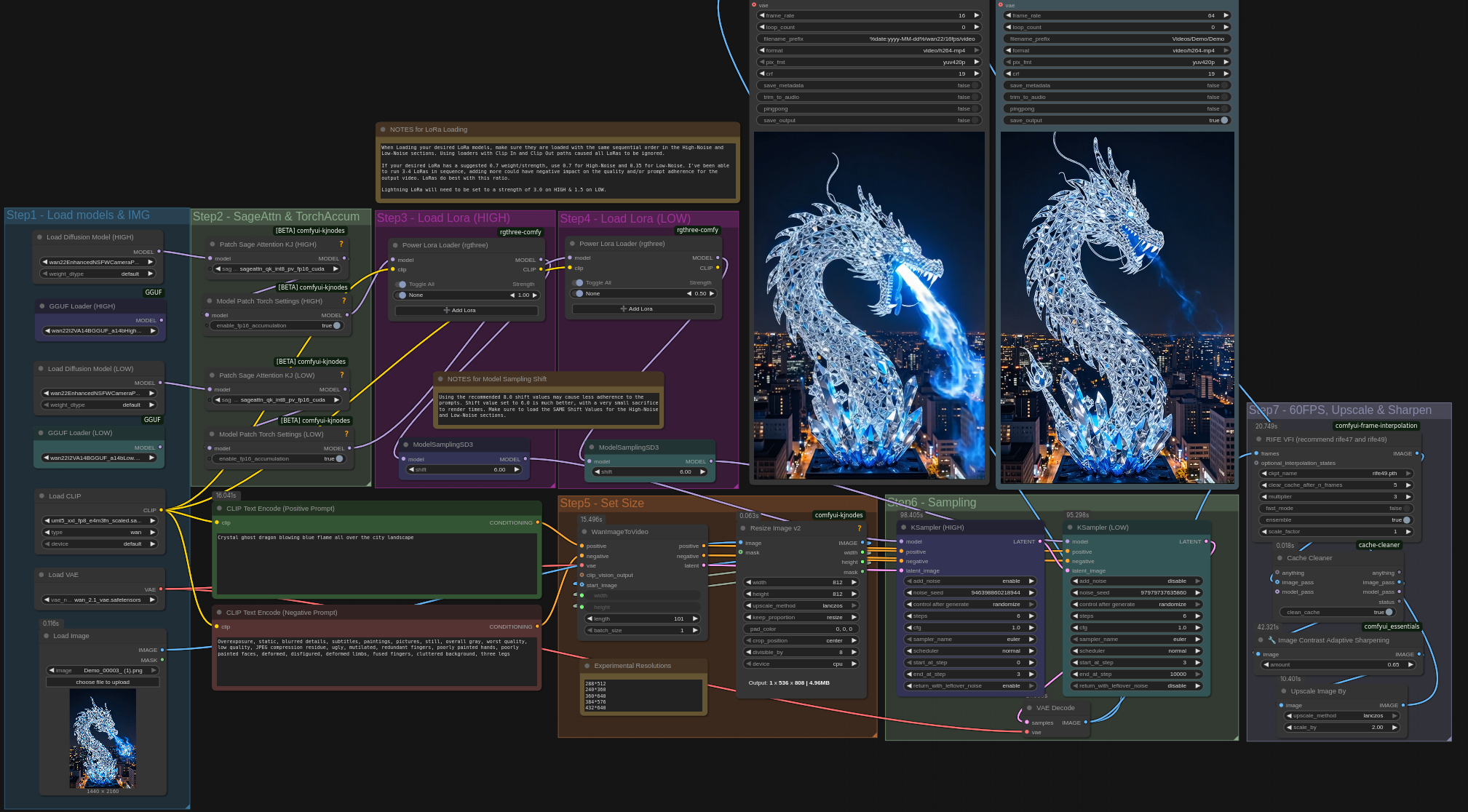Open sampler_name dropdown in KSampler (HIGH)
This screenshot has height=812, width=1468.
[969, 640]
